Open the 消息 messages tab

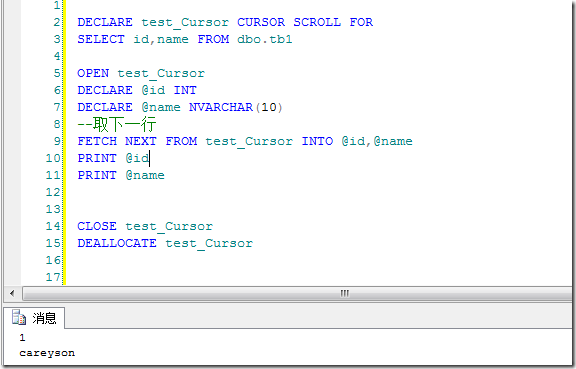pyautogui.click(x=34, y=318)
